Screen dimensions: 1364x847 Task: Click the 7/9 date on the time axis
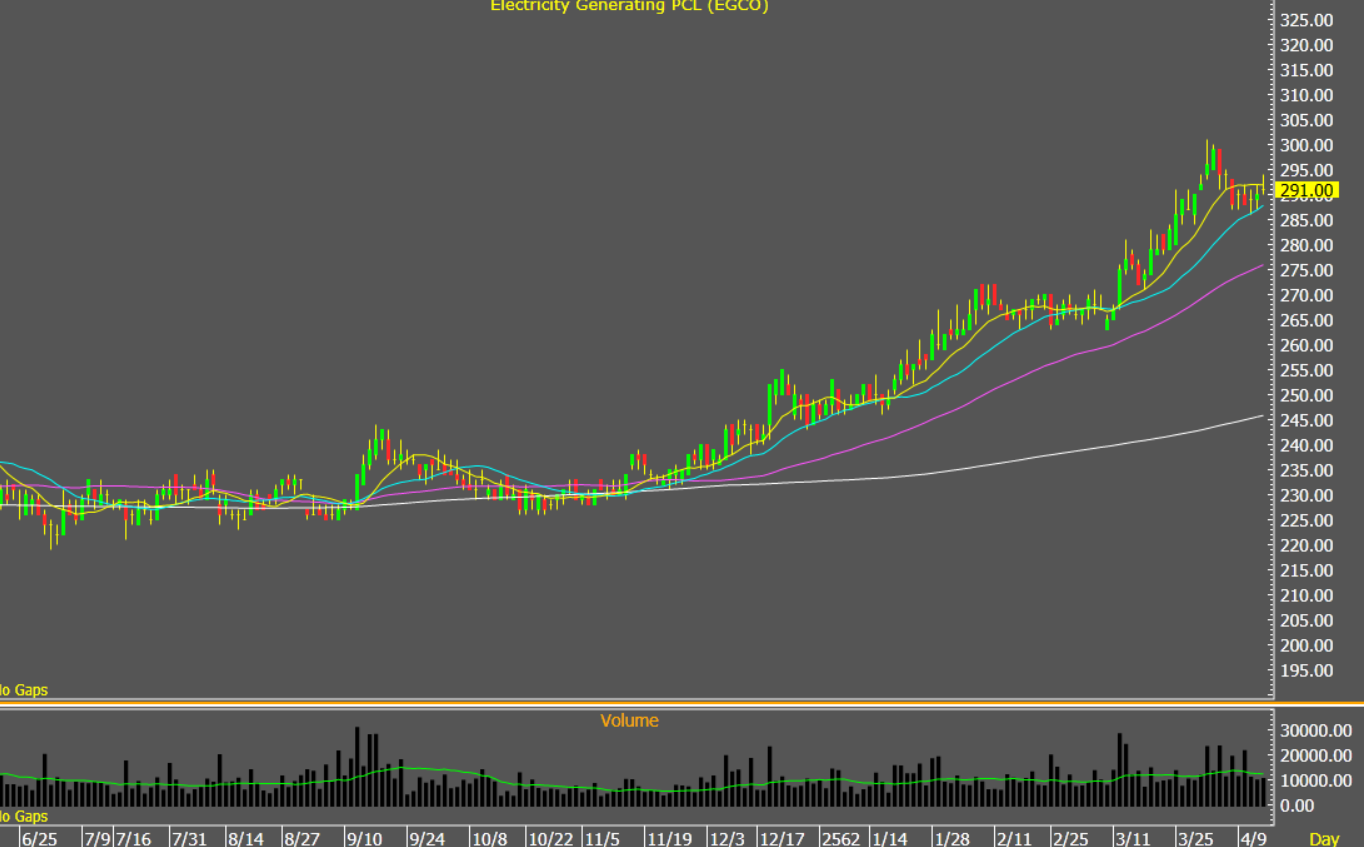[96, 838]
